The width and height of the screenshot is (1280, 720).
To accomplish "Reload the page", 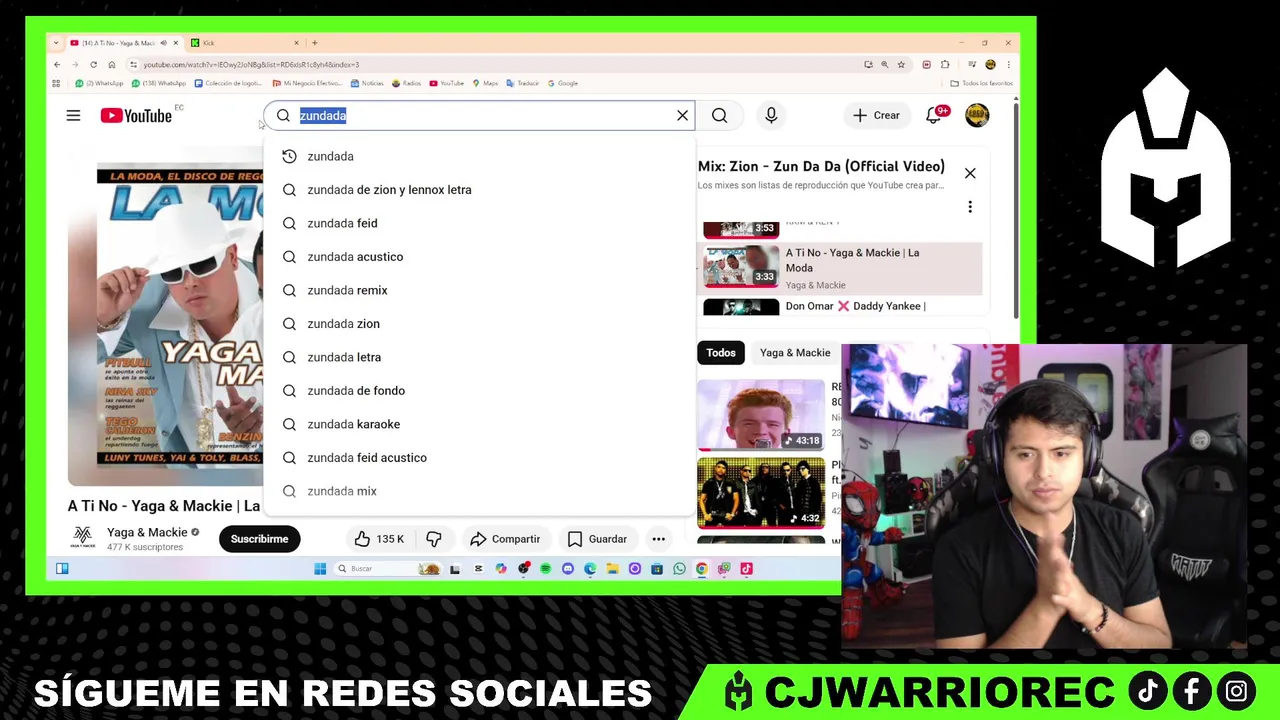I will 93,65.
